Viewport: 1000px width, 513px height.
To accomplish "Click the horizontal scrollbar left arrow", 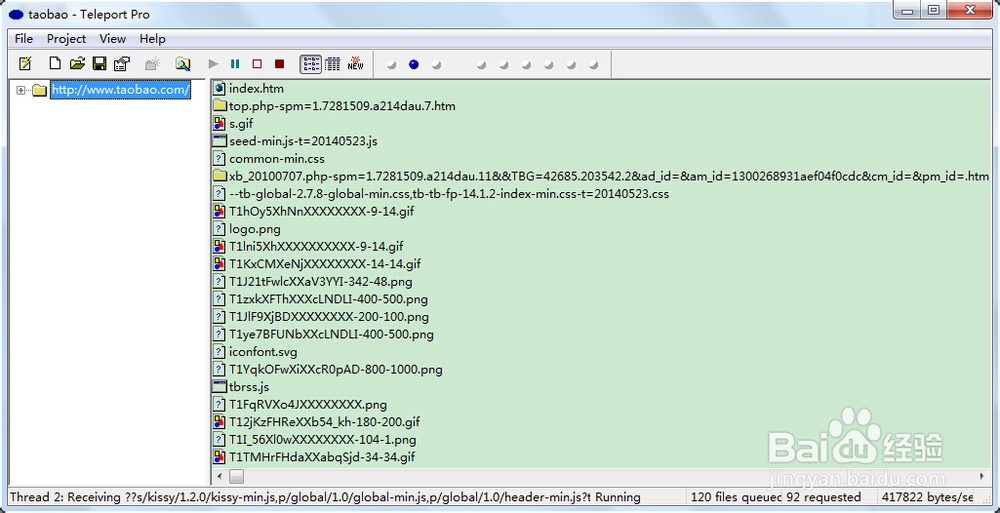I will coord(220,476).
